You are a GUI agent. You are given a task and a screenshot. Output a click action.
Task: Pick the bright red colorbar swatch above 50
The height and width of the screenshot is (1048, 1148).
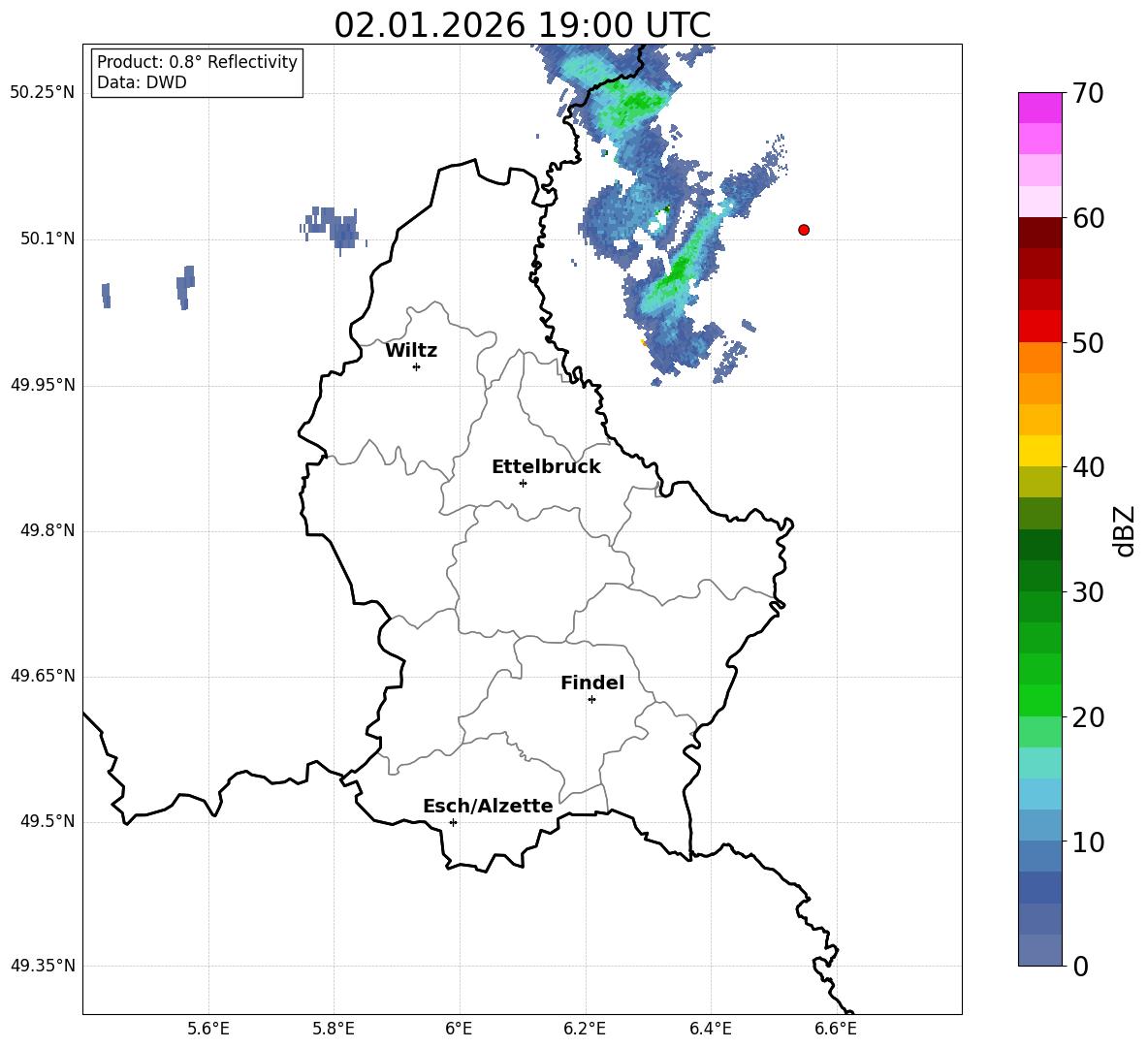coord(1039,326)
